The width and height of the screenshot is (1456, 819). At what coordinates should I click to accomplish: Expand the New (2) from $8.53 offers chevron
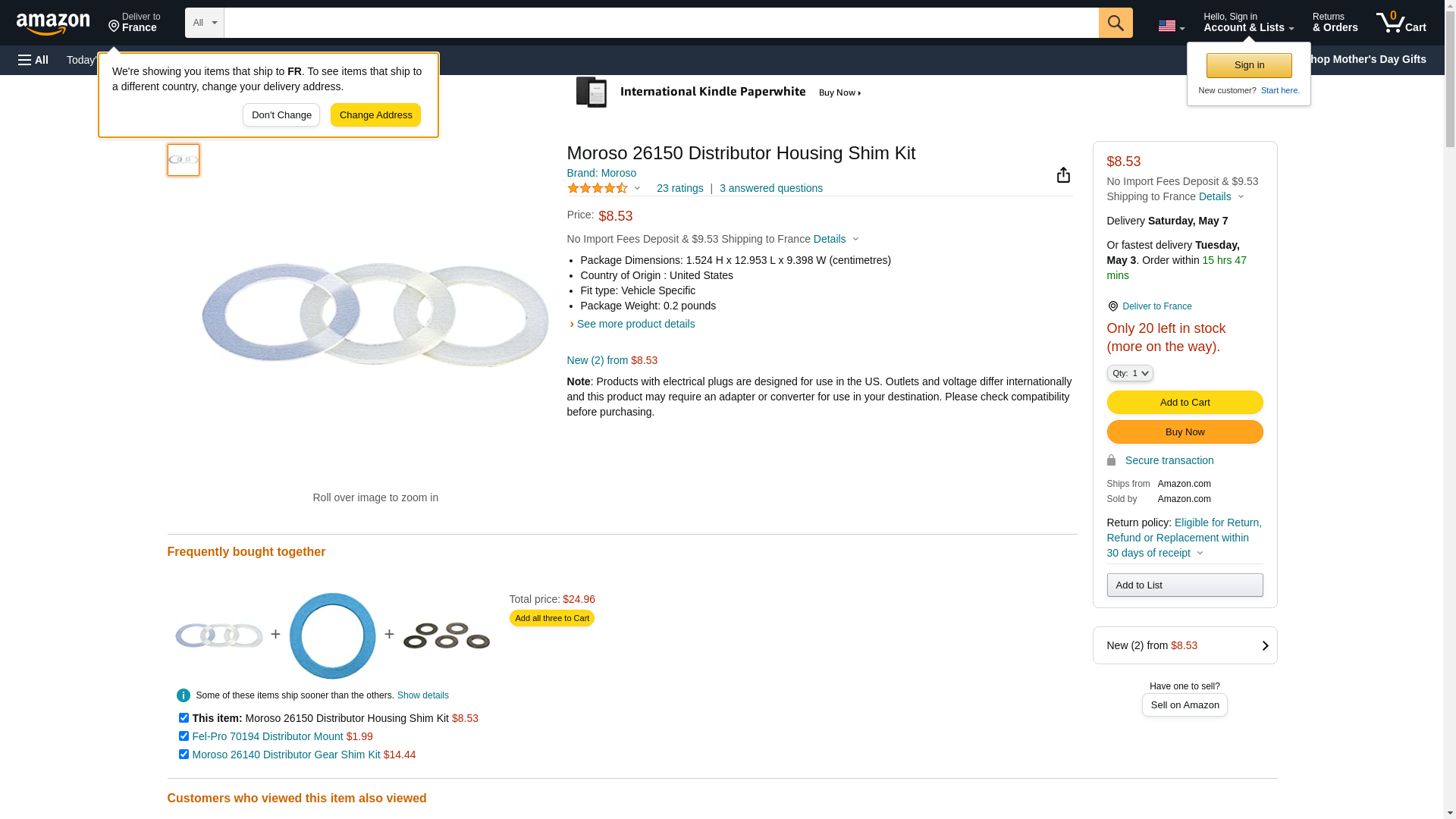(1264, 645)
